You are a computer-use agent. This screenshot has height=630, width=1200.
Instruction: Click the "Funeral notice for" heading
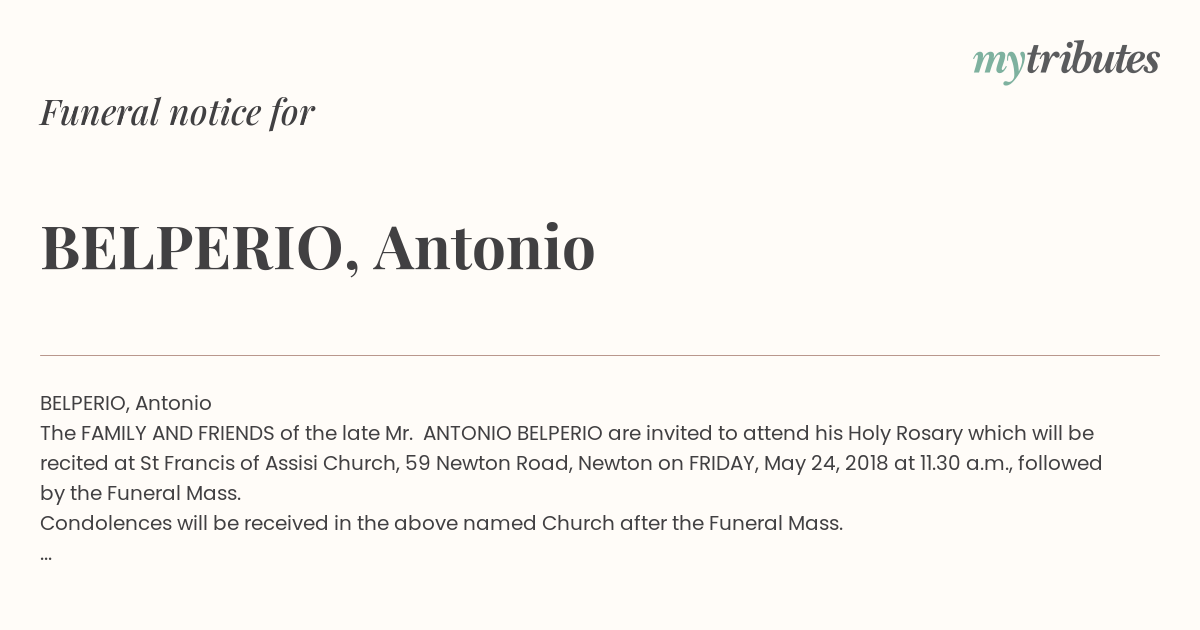(x=177, y=112)
